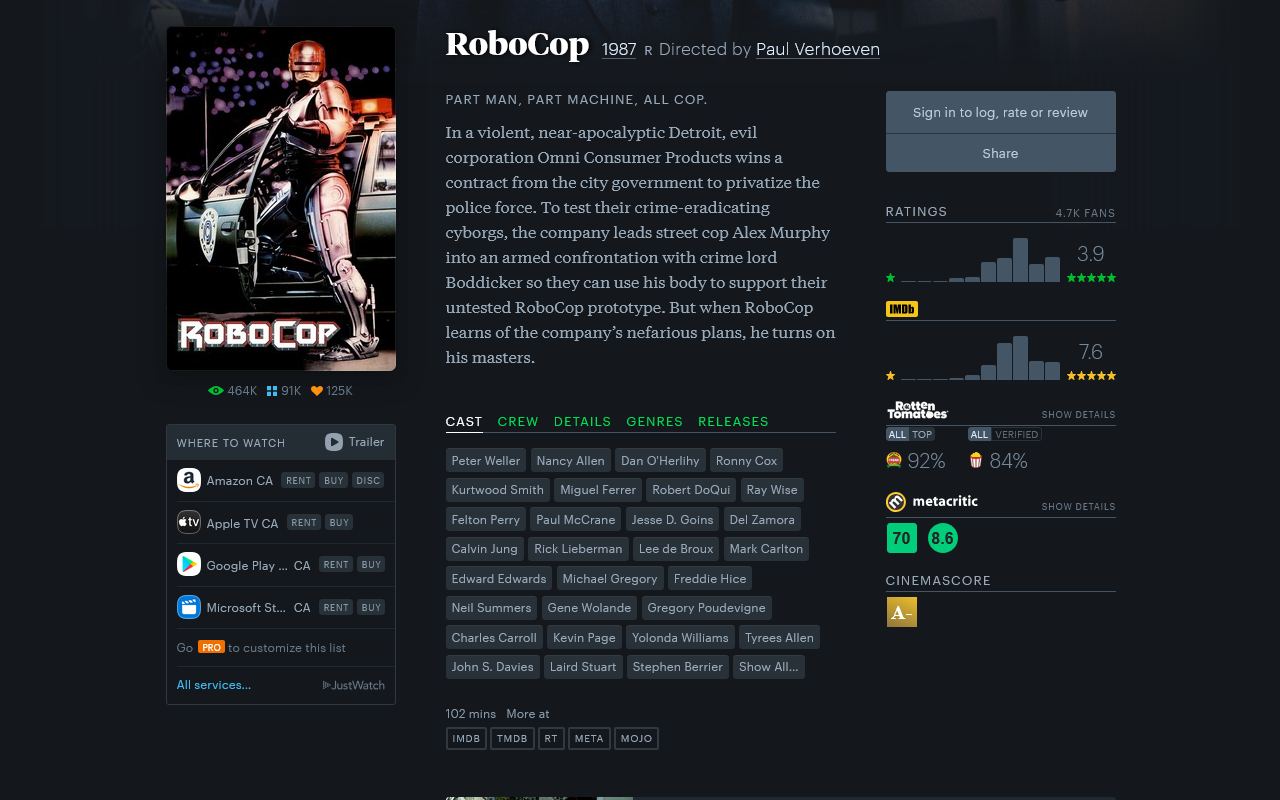Play the RoboCop trailer
The image size is (1280, 800).
pyautogui.click(x=352, y=441)
